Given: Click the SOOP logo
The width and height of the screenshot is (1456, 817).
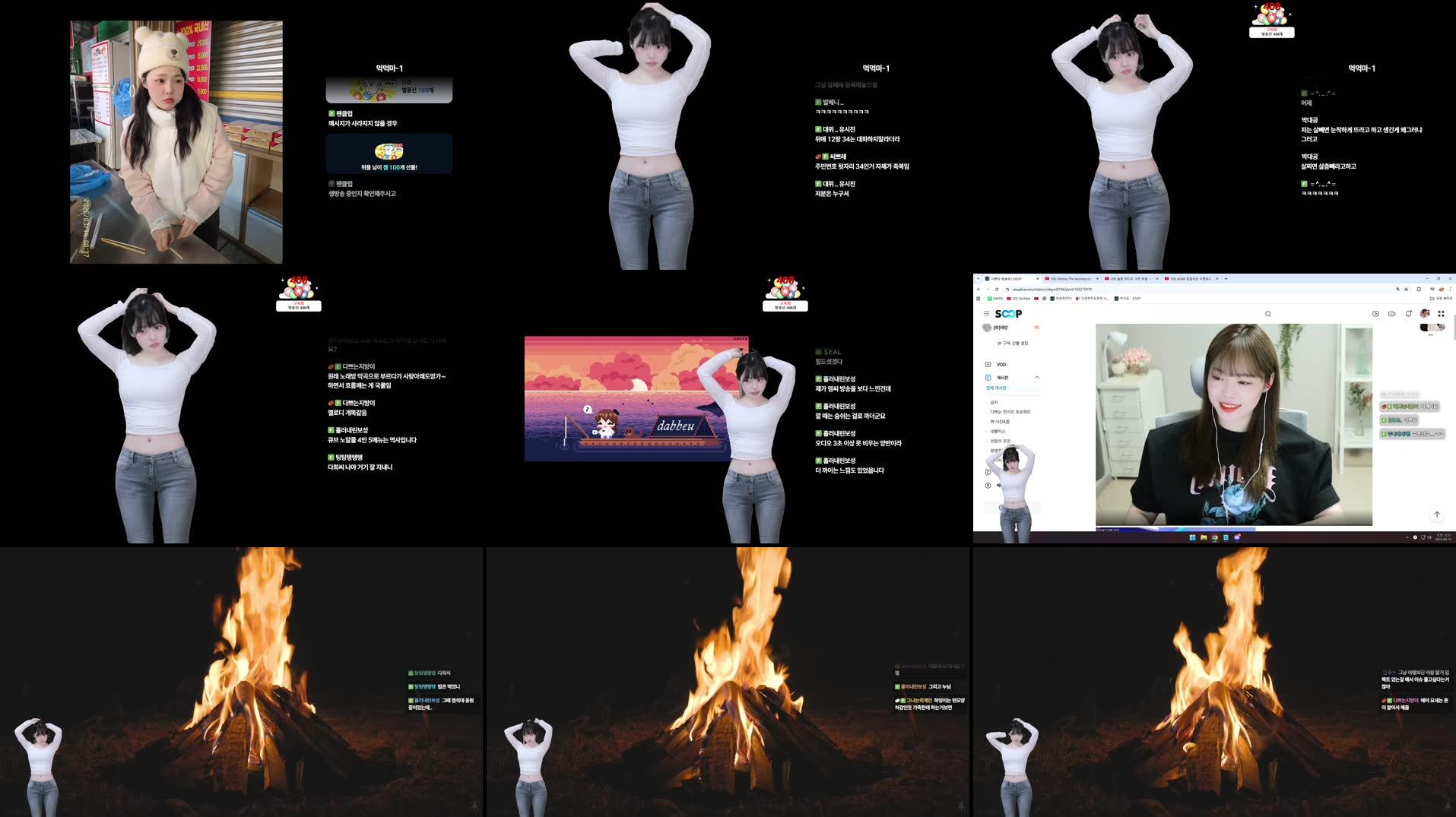Looking at the screenshot, I should 1009,313.
